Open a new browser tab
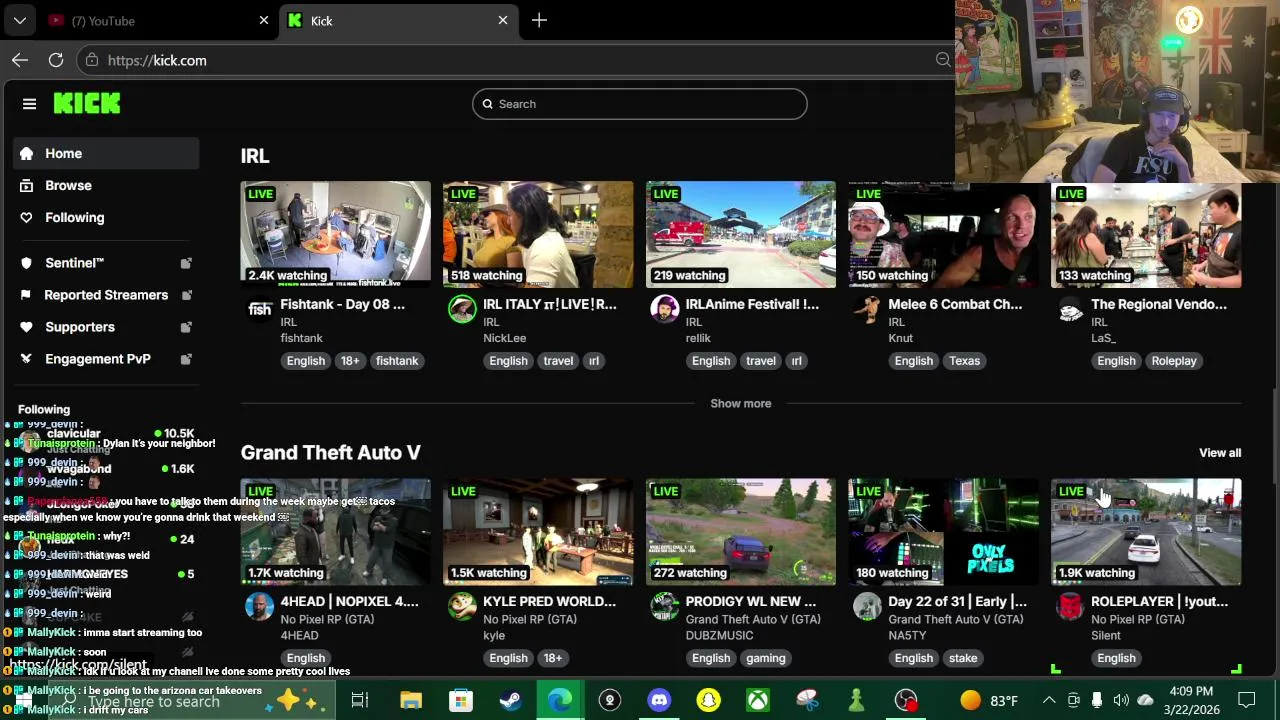Viewport: 1280px width, 720px height. 539,20
